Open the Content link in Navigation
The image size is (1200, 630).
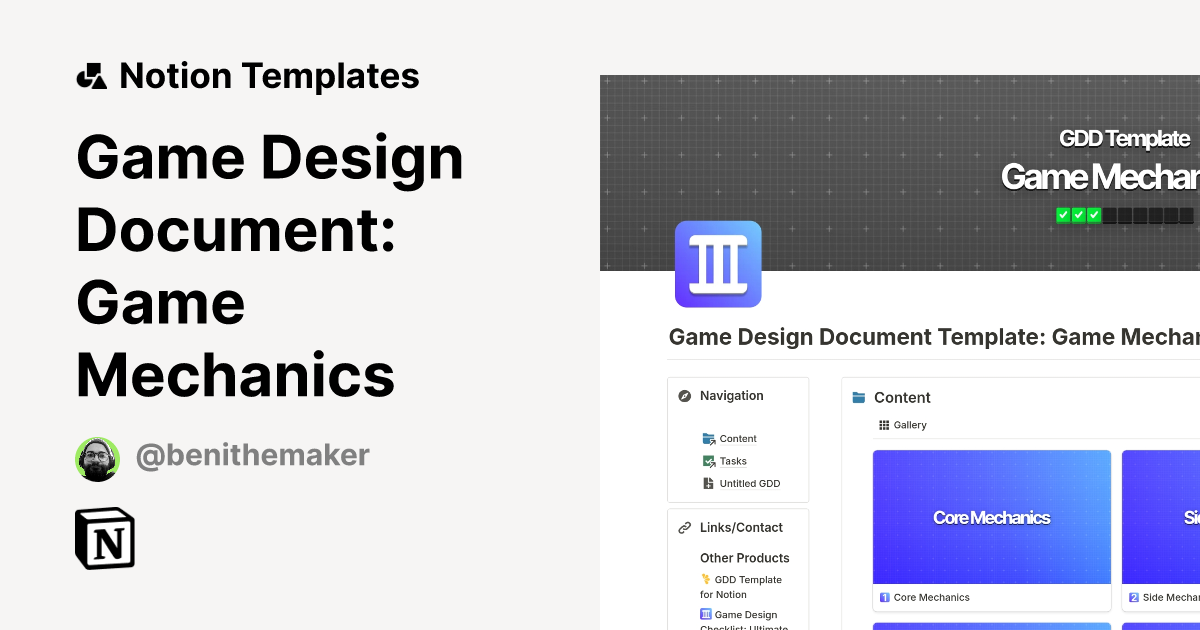(x=738, y=439)
